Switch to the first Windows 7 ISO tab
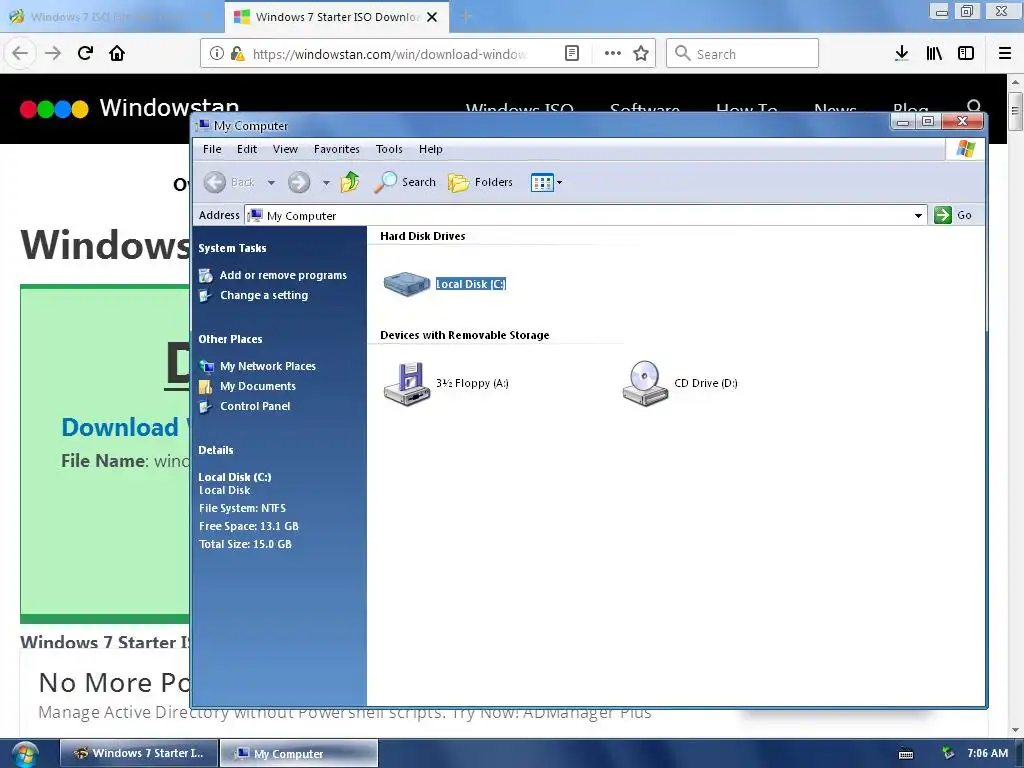Viewport: 1024px width, 768px height. coord(112,16)
